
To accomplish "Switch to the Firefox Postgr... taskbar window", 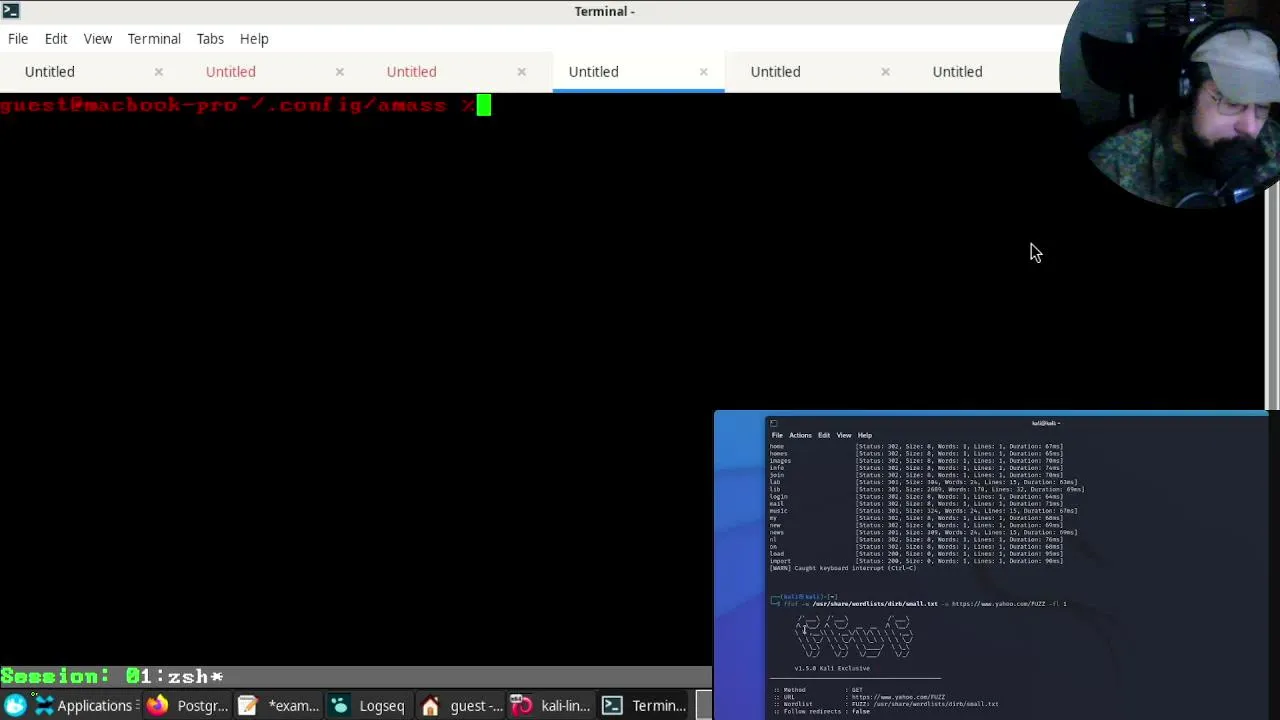I will coord(189,705).
